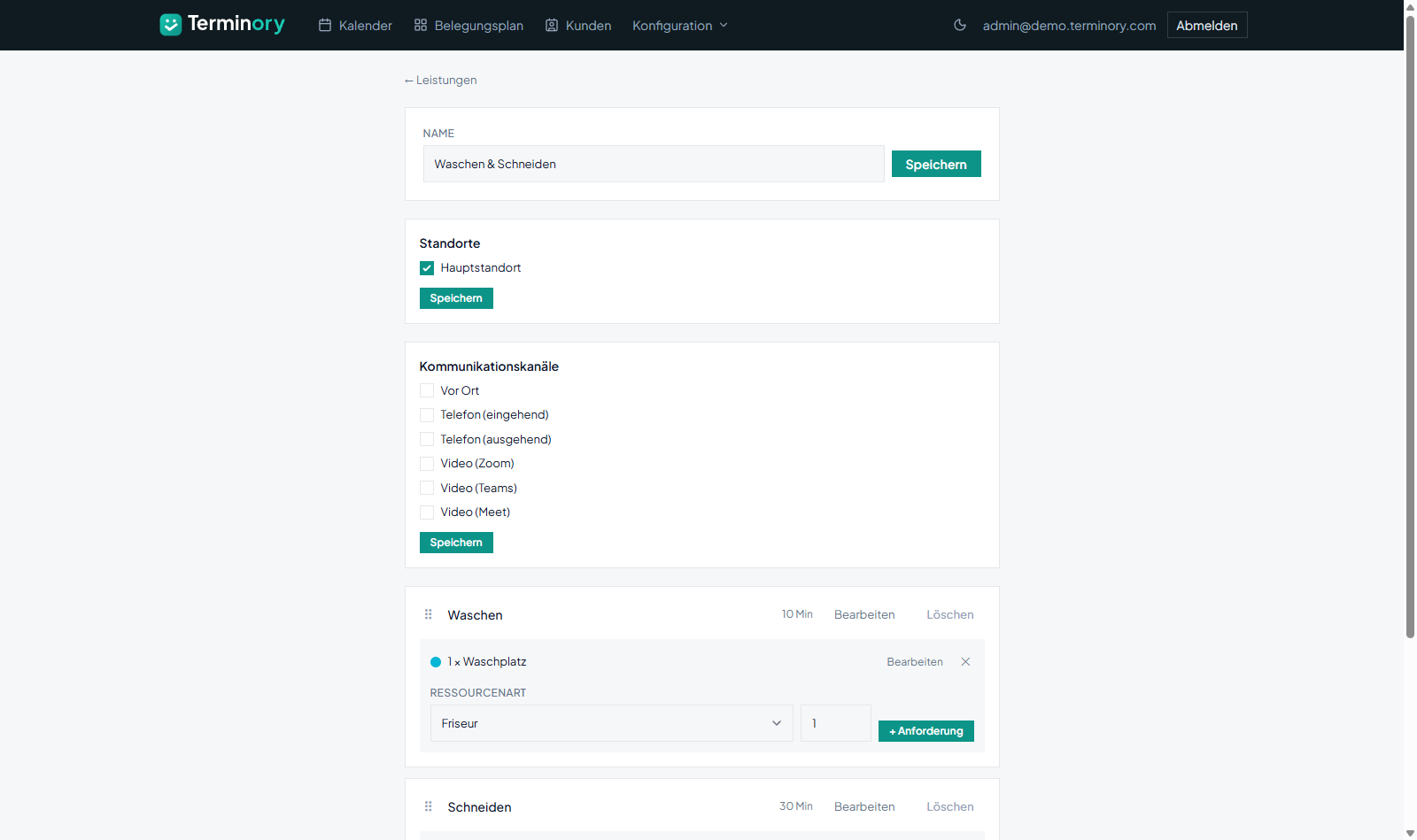Click the Waschen step title
Image resolution: width=1417 pixels, height=840 pixels.
(x=475, y=615)
